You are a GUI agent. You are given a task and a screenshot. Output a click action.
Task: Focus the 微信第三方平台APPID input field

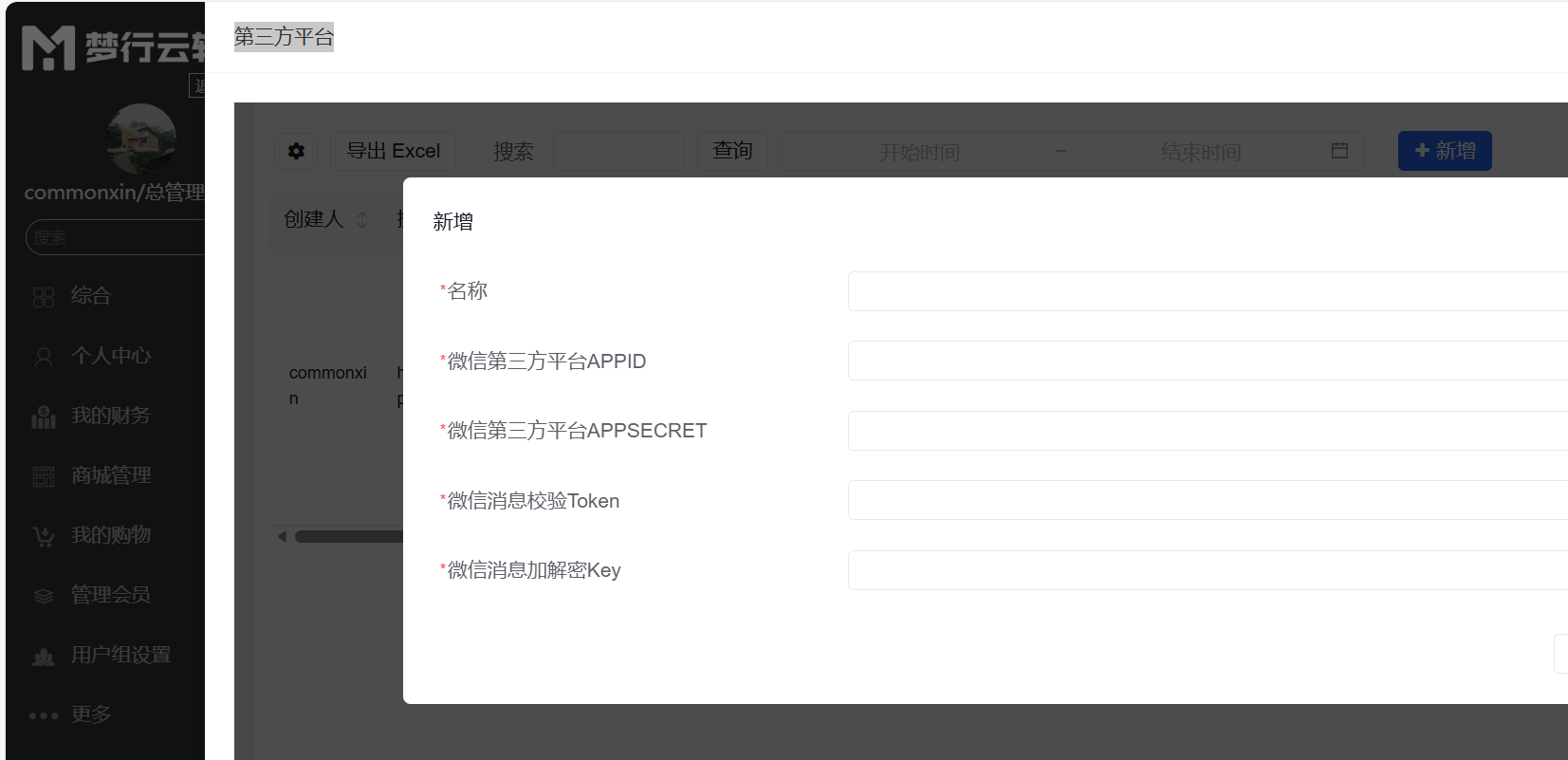point(1207,361)
